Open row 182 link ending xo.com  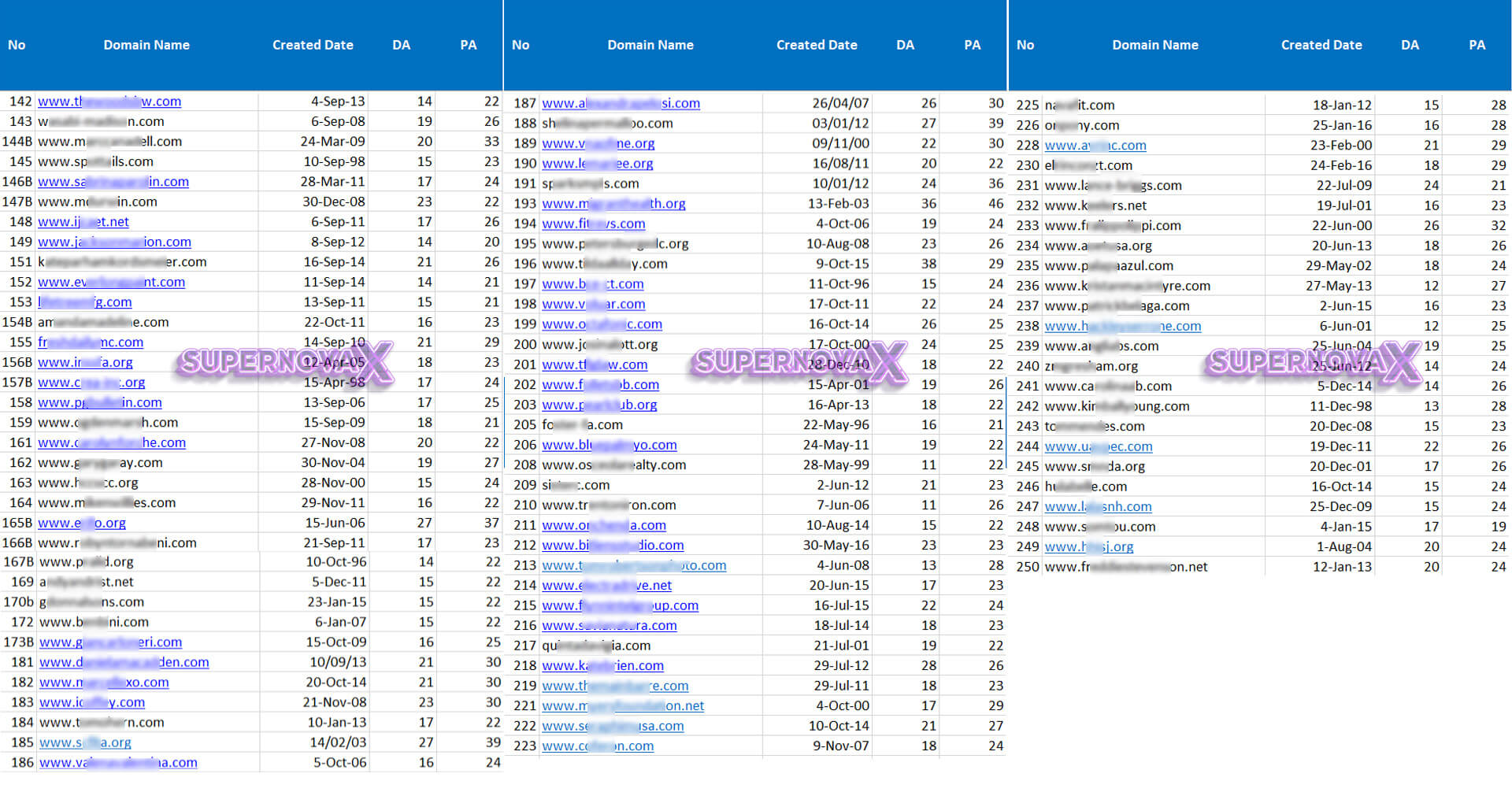tap(104, 683)
